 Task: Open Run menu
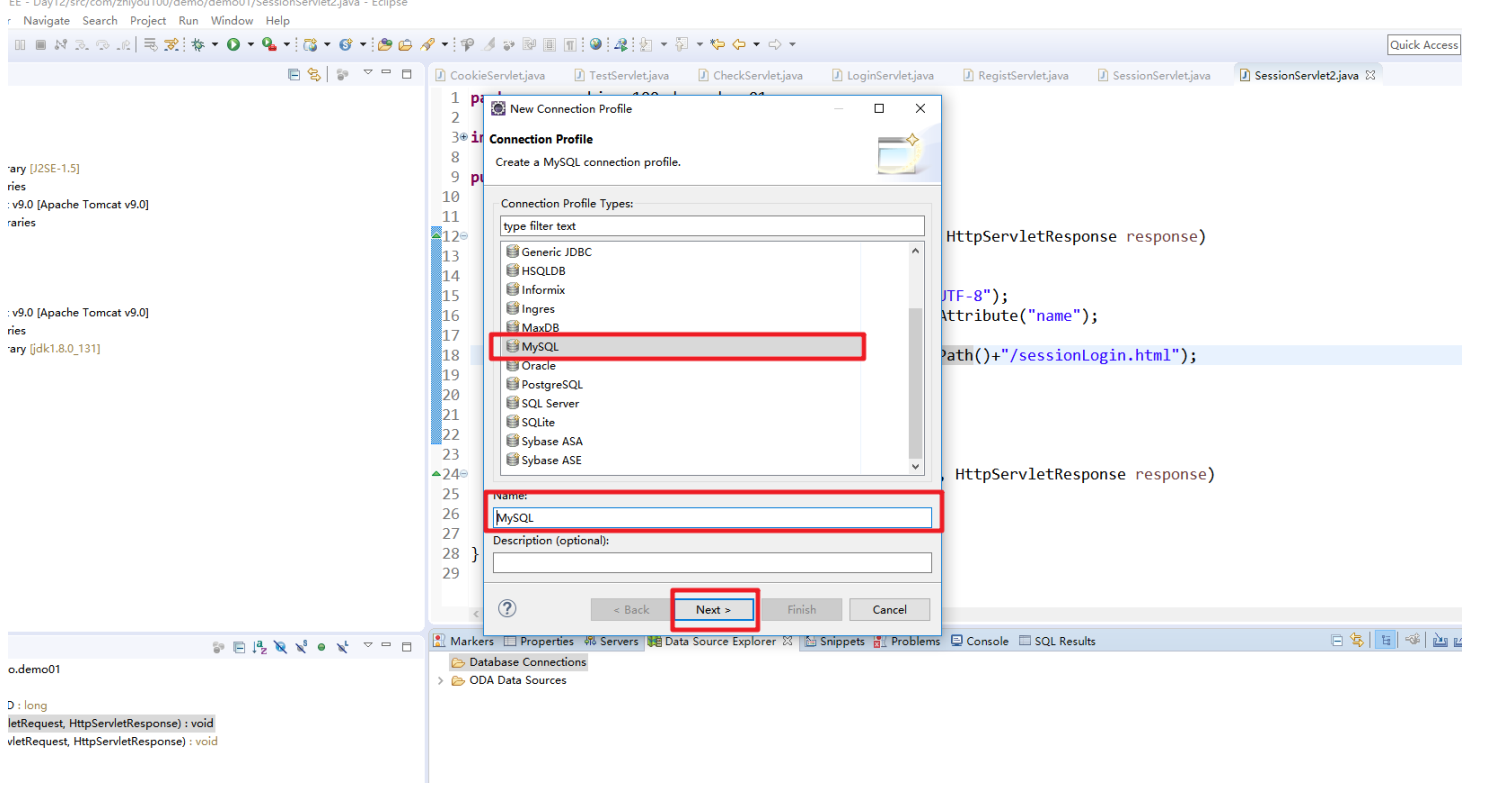click(x=188, y=20)
